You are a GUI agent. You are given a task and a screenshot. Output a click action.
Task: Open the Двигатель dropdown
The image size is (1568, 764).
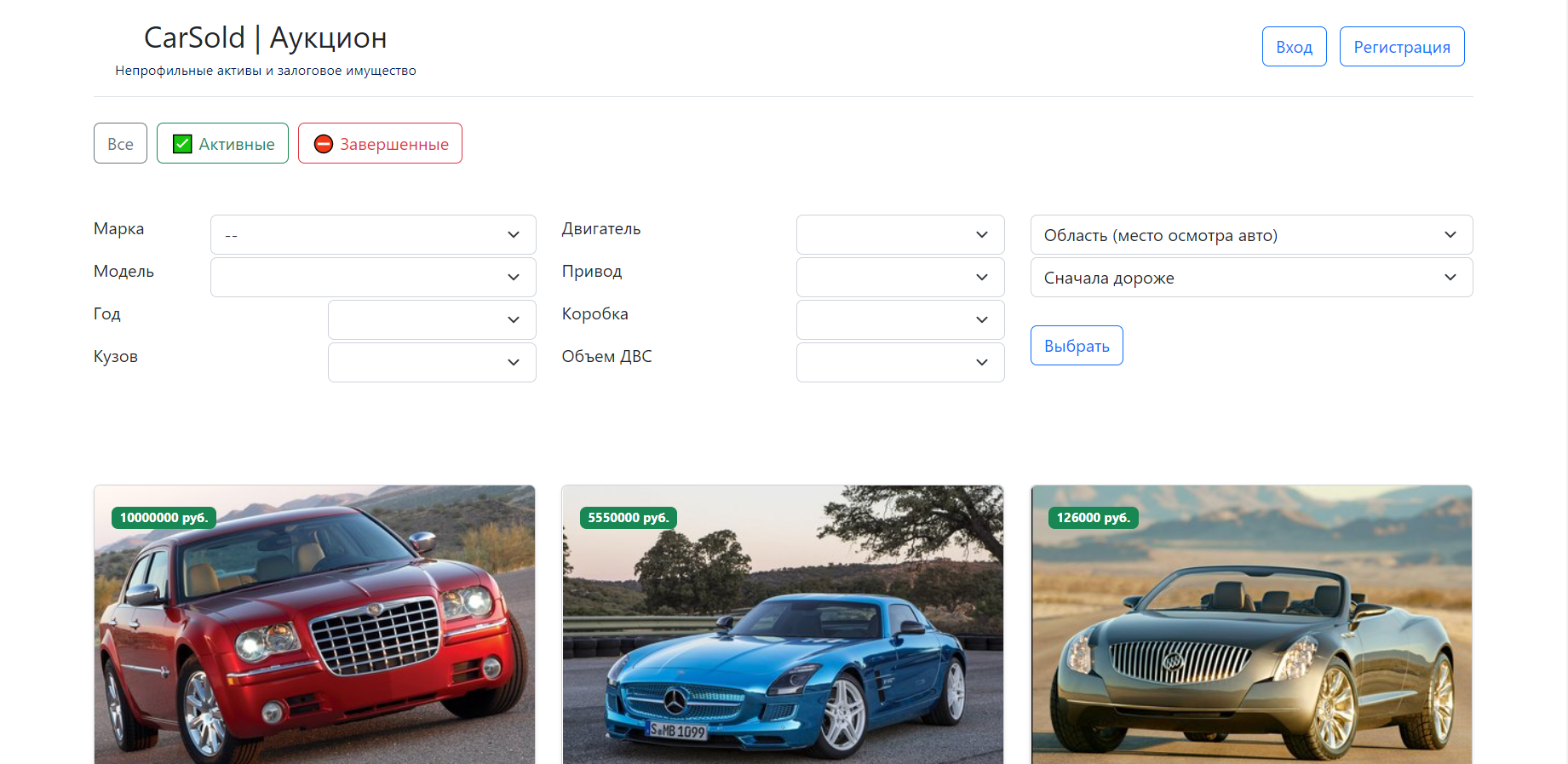pos(900,234)
